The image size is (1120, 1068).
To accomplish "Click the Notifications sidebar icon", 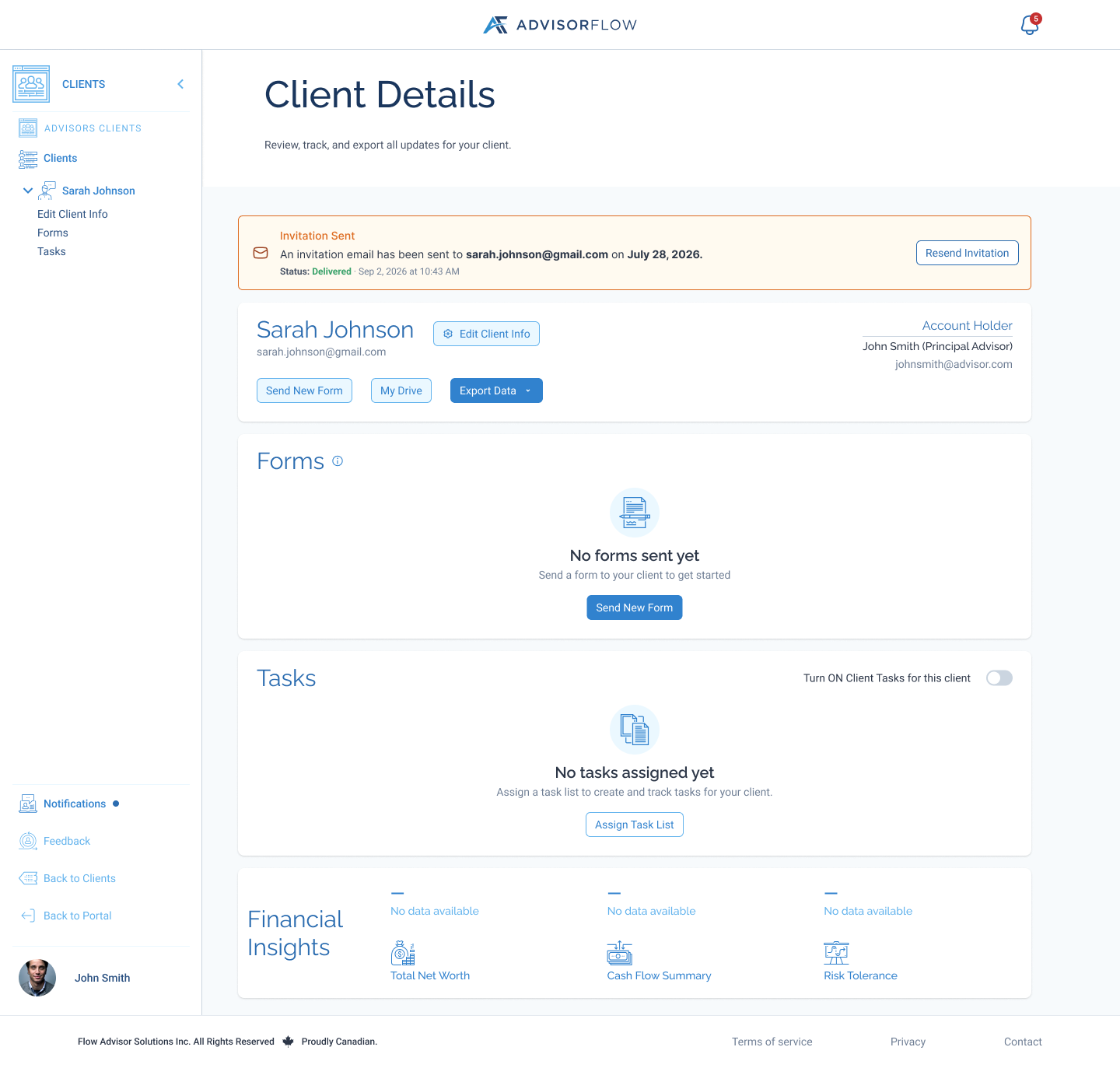I will [28, 804].
